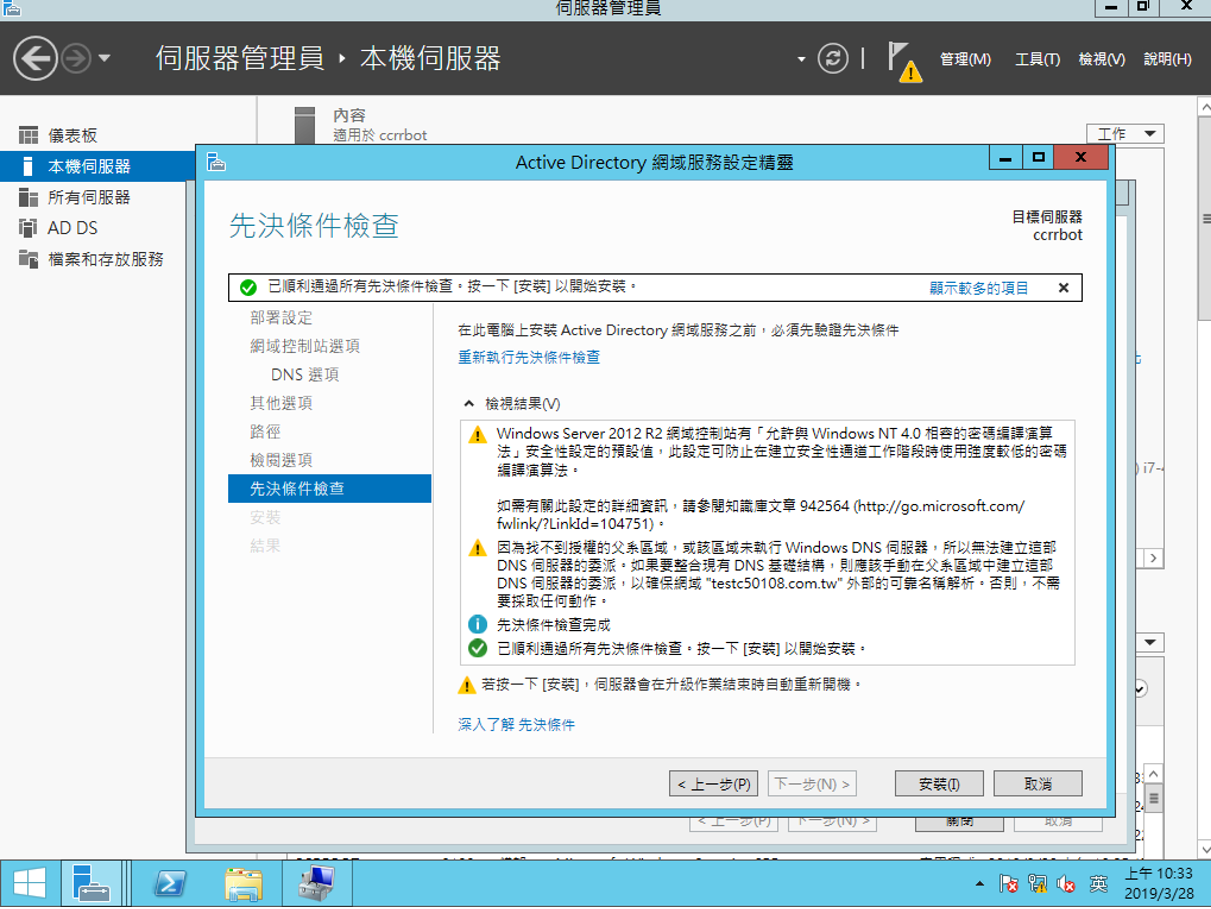Open the 檢視(V) menu

[1101, 59]
